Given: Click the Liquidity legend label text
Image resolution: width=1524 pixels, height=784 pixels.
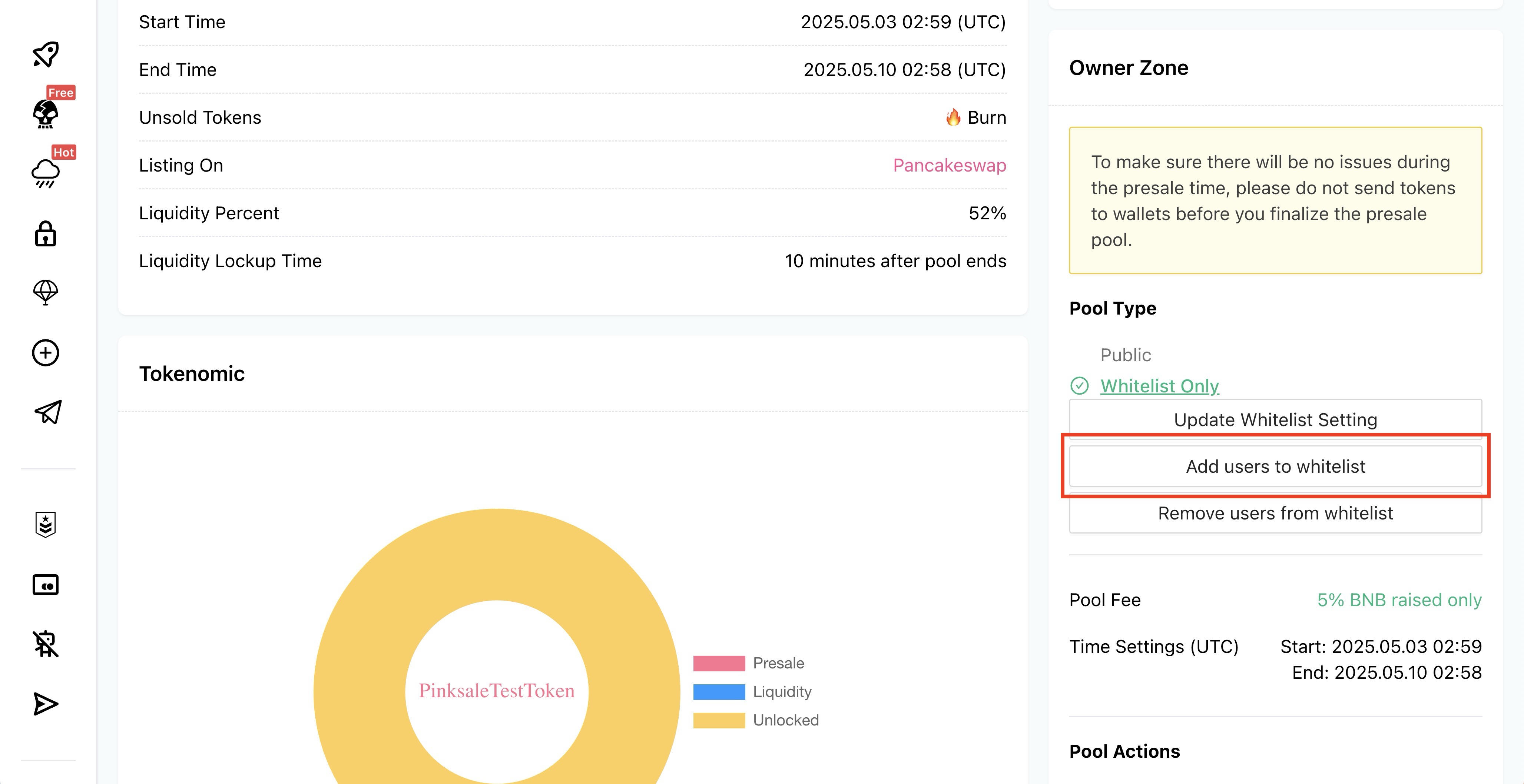Looking at the screenshot, I should coord(782,692).
